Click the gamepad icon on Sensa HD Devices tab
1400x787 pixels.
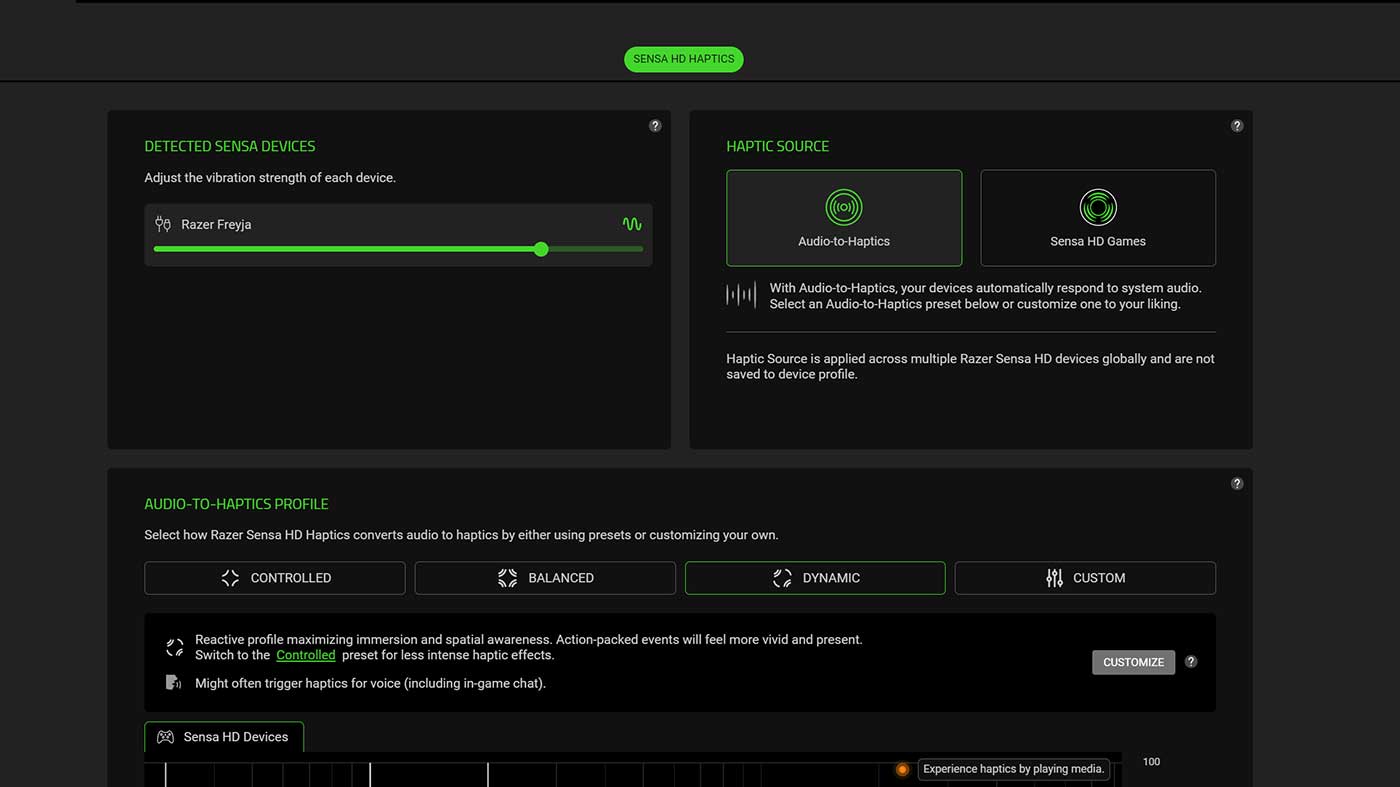click(x=165, y=737)
